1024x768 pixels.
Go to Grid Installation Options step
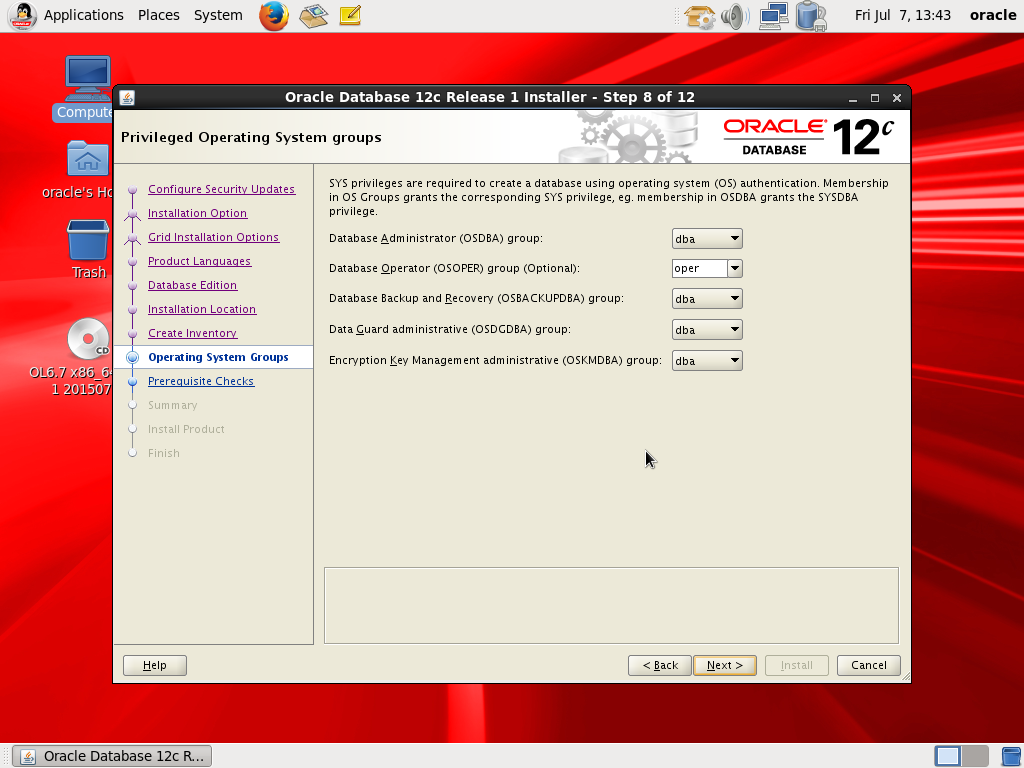pyautogui.click(x=214, y=237)
